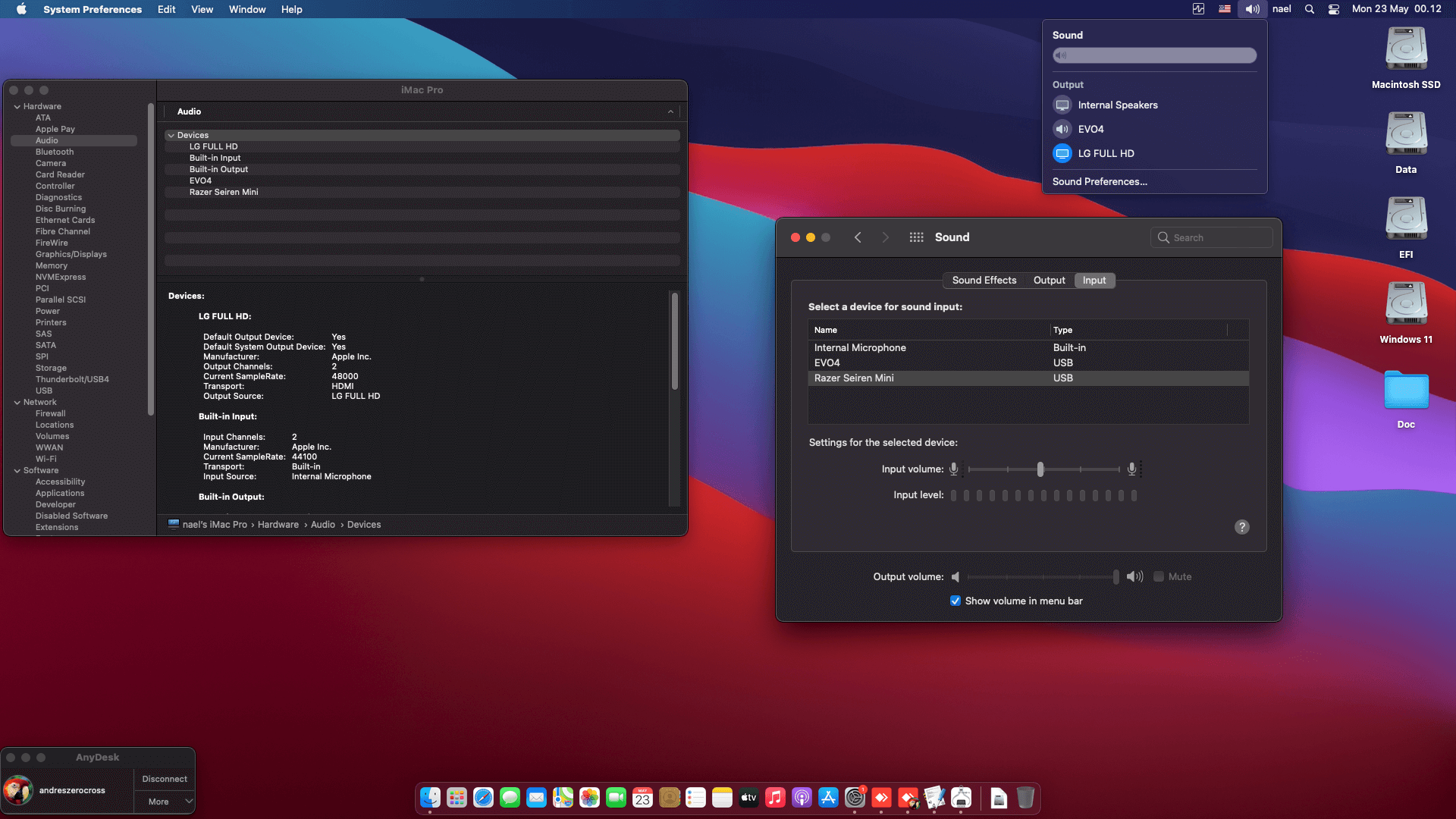Collapse the Hardware tree in System Information
Viewport: 1456px width, 819px height.
click(x=17, y=106)
